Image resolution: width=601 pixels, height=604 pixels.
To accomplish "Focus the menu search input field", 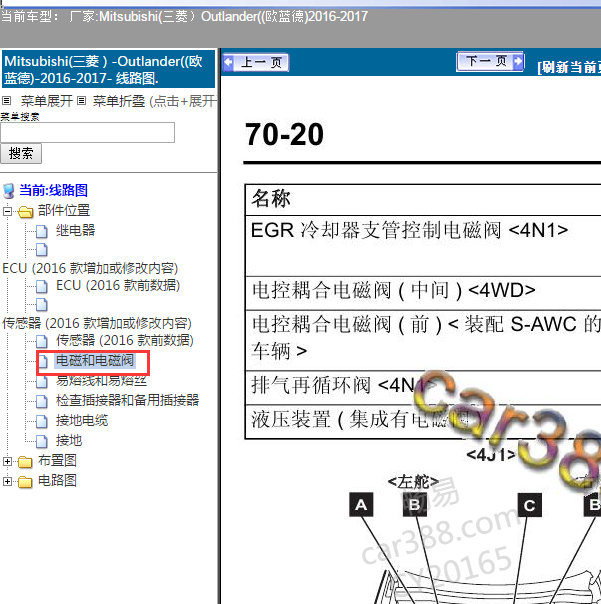I will tap(87, 133).
